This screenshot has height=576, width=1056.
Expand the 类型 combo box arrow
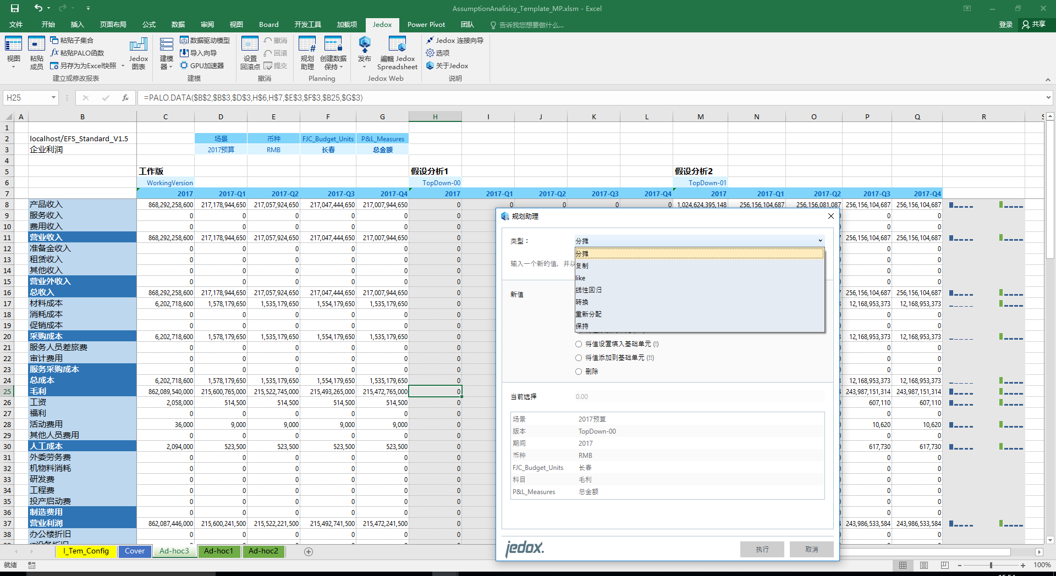820,241
